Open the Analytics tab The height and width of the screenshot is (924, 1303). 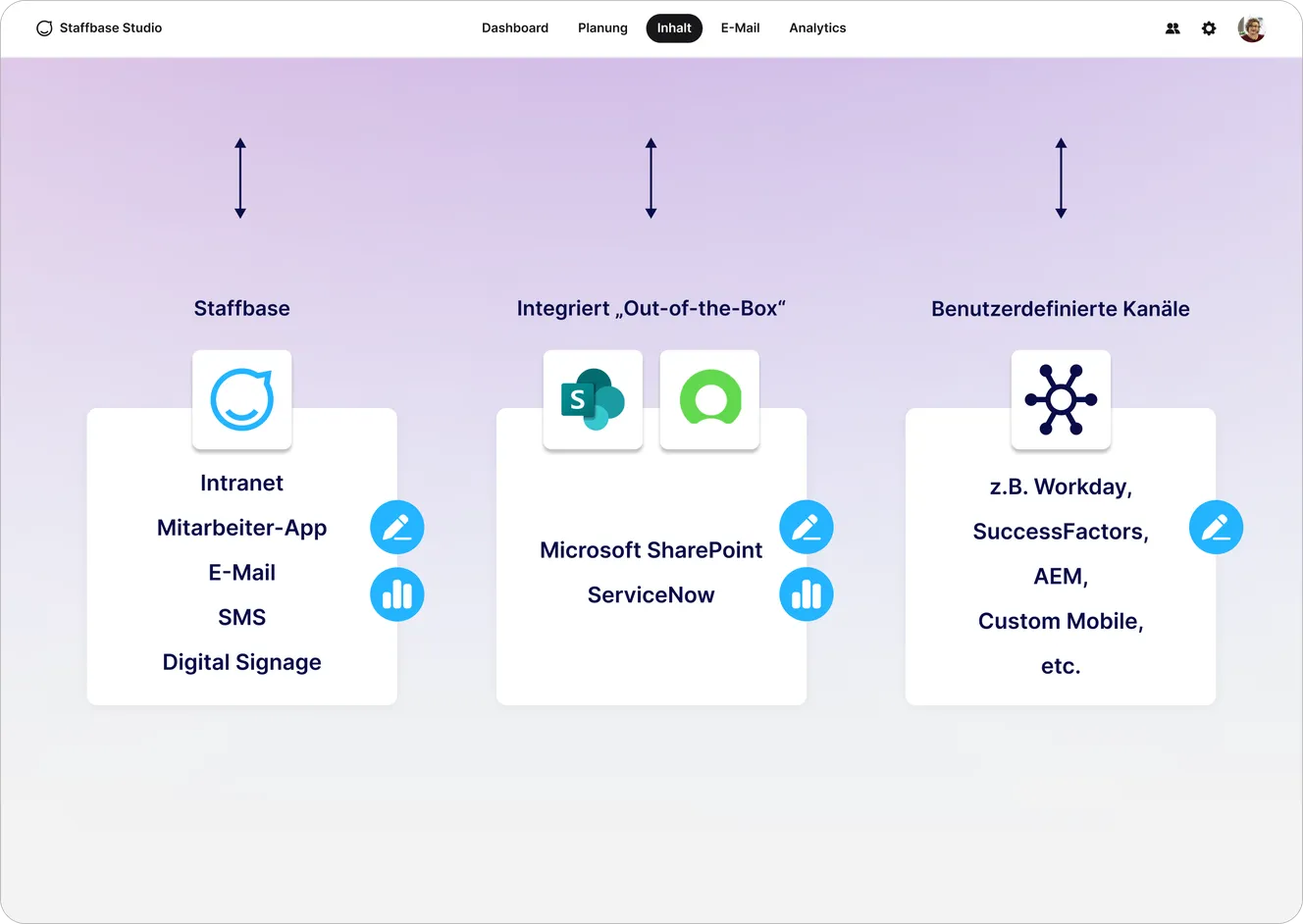point(817,28)
